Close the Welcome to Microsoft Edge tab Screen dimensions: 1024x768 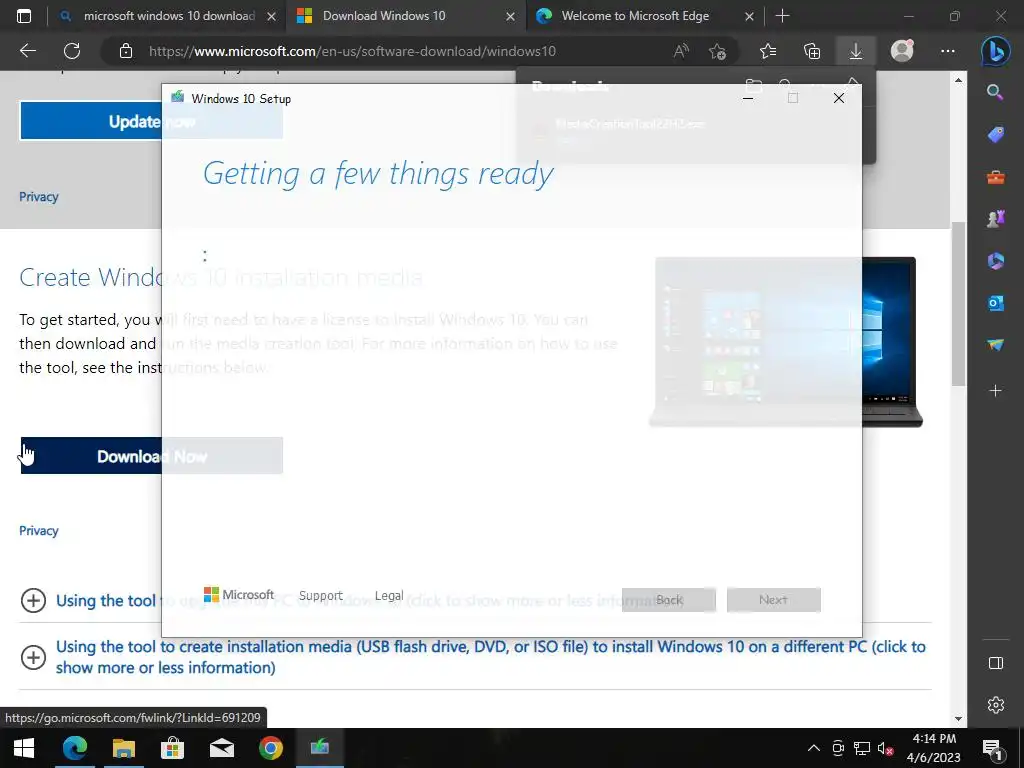click(750, 16)
